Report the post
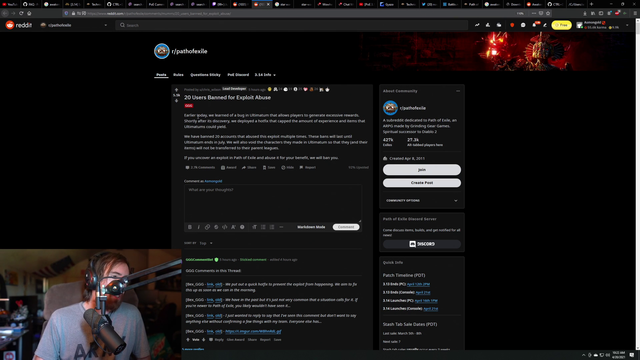The width and height of the screenshot is (640, 360). tap(308, 167)
